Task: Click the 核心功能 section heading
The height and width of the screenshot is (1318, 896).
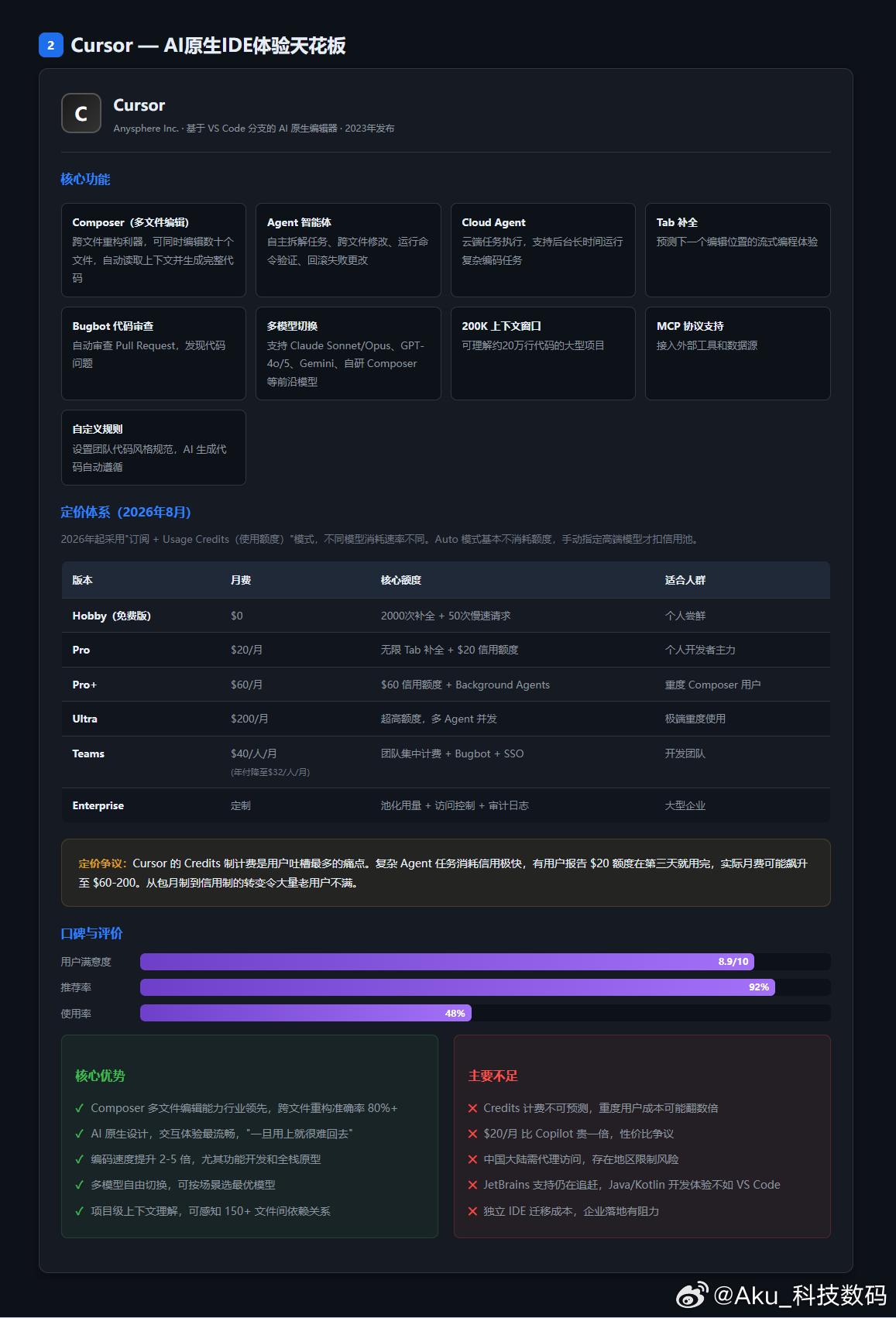Action: pos(85,179)
